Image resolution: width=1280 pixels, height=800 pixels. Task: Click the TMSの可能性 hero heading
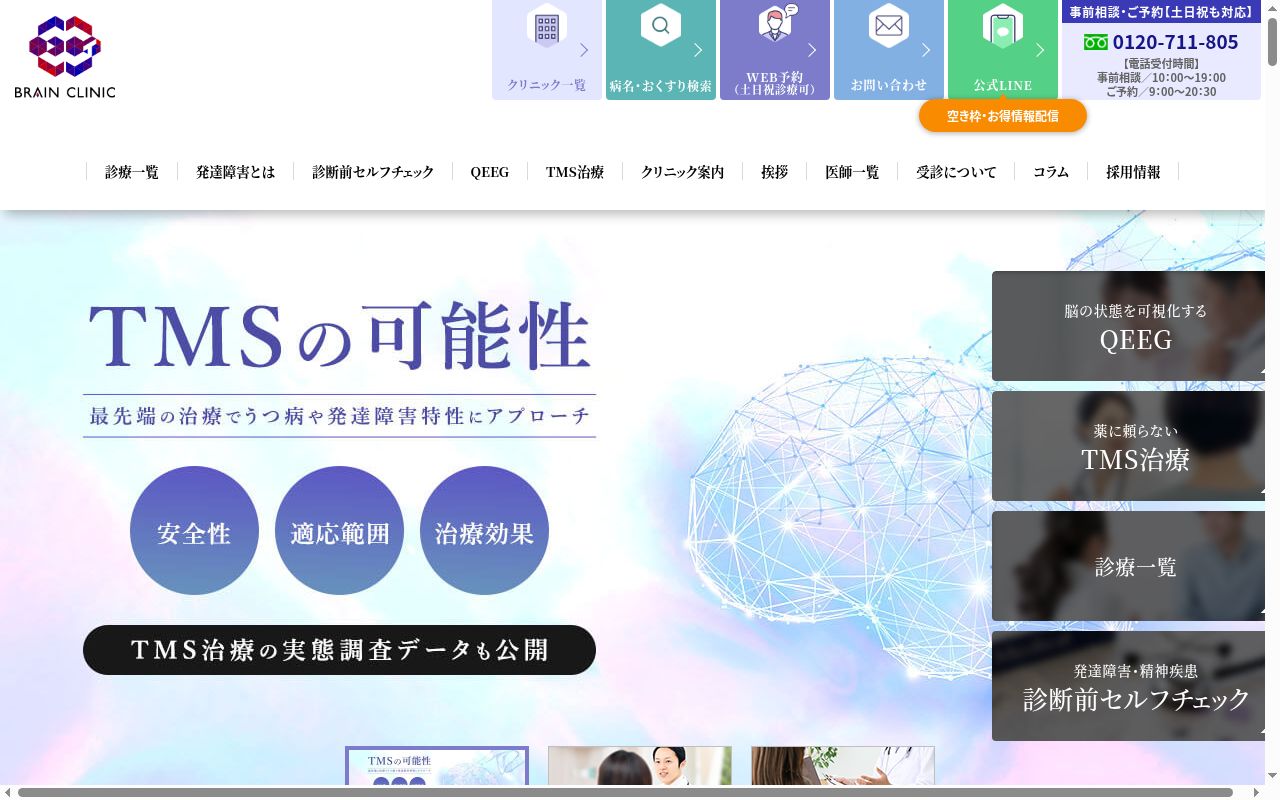[339, 336]
